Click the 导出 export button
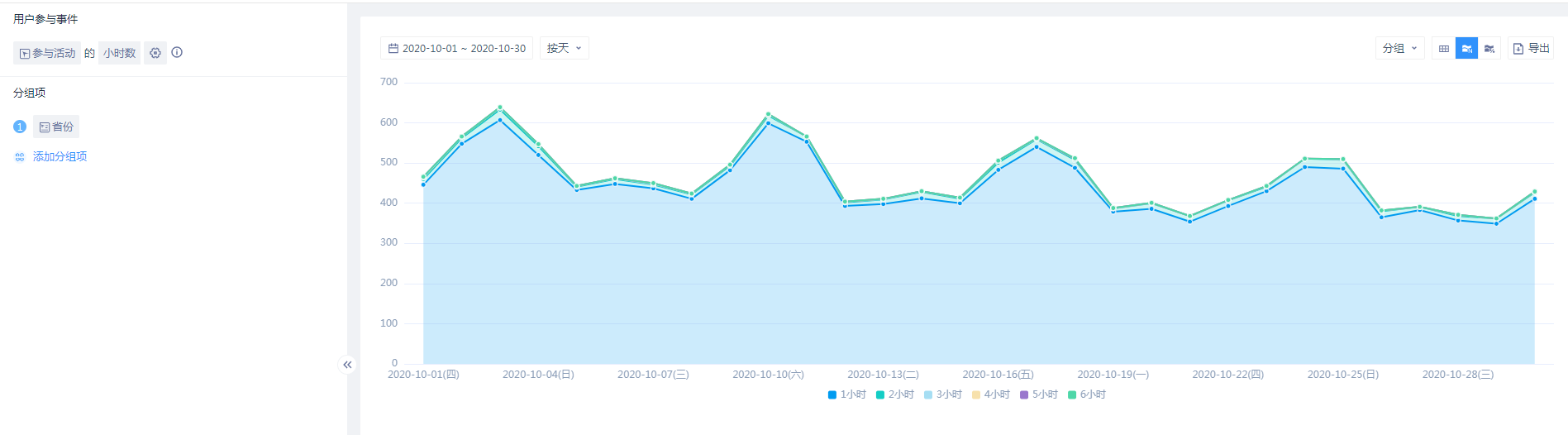The image size is (1568, 435). [x=1531, y=49]
